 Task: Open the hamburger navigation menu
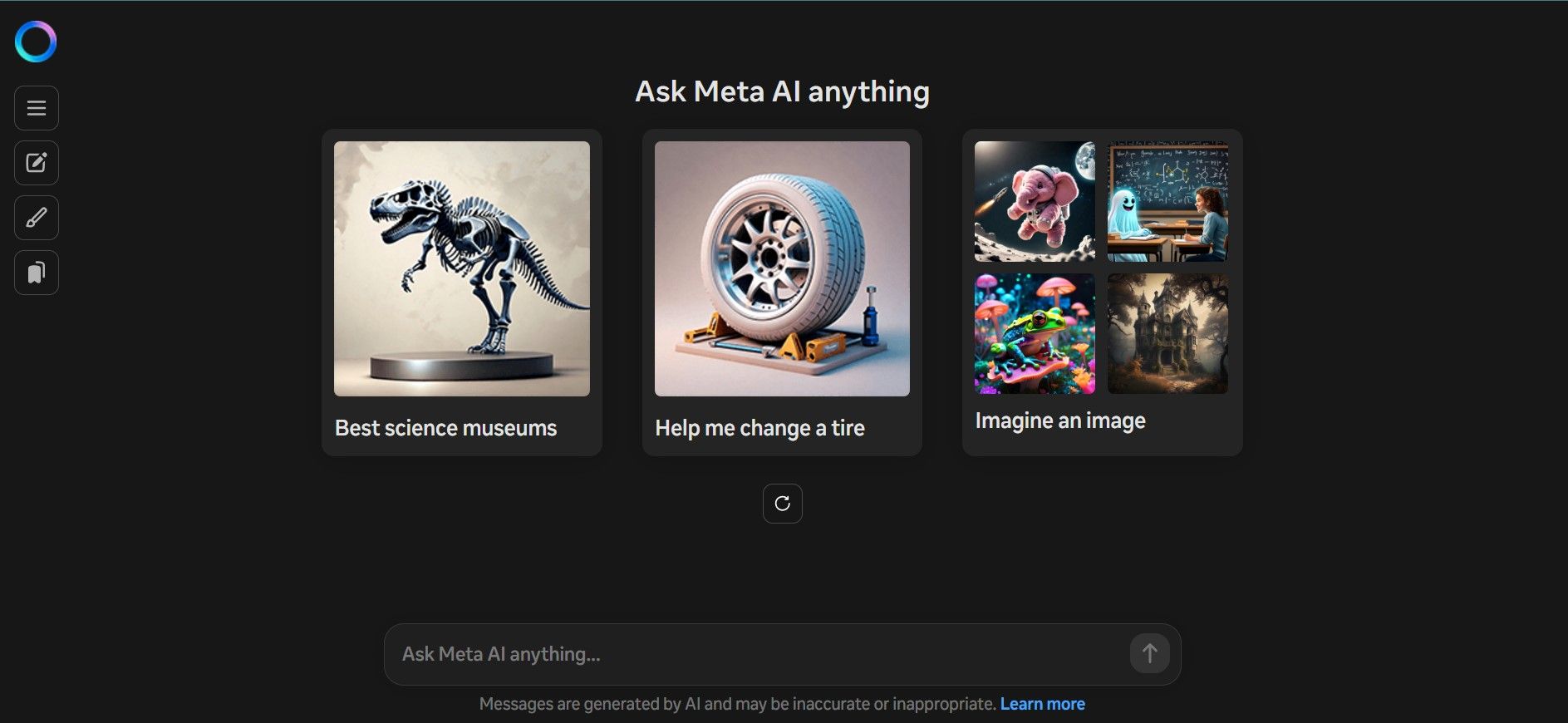[x=36, y=107]
